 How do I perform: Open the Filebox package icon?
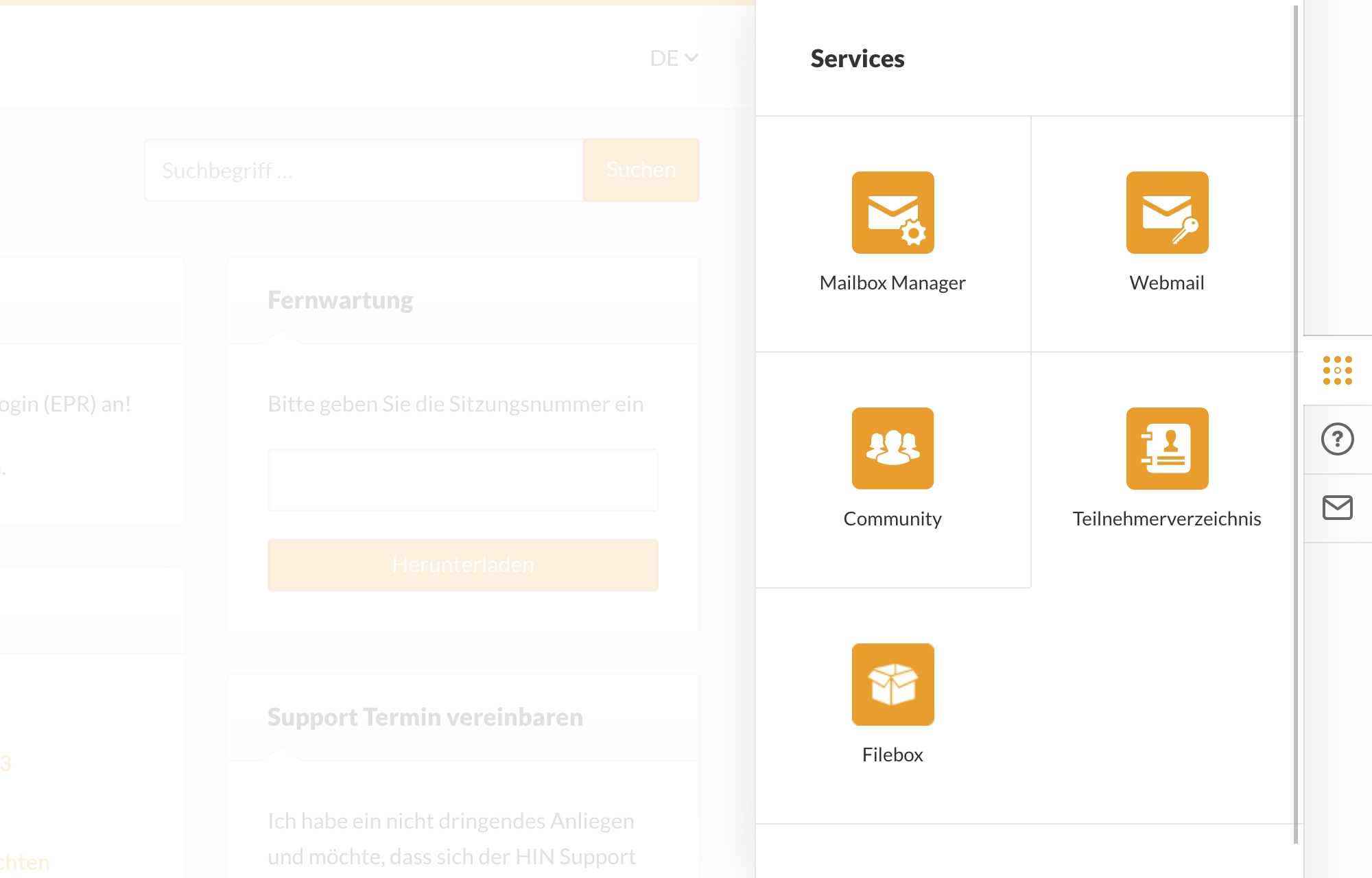892,685
